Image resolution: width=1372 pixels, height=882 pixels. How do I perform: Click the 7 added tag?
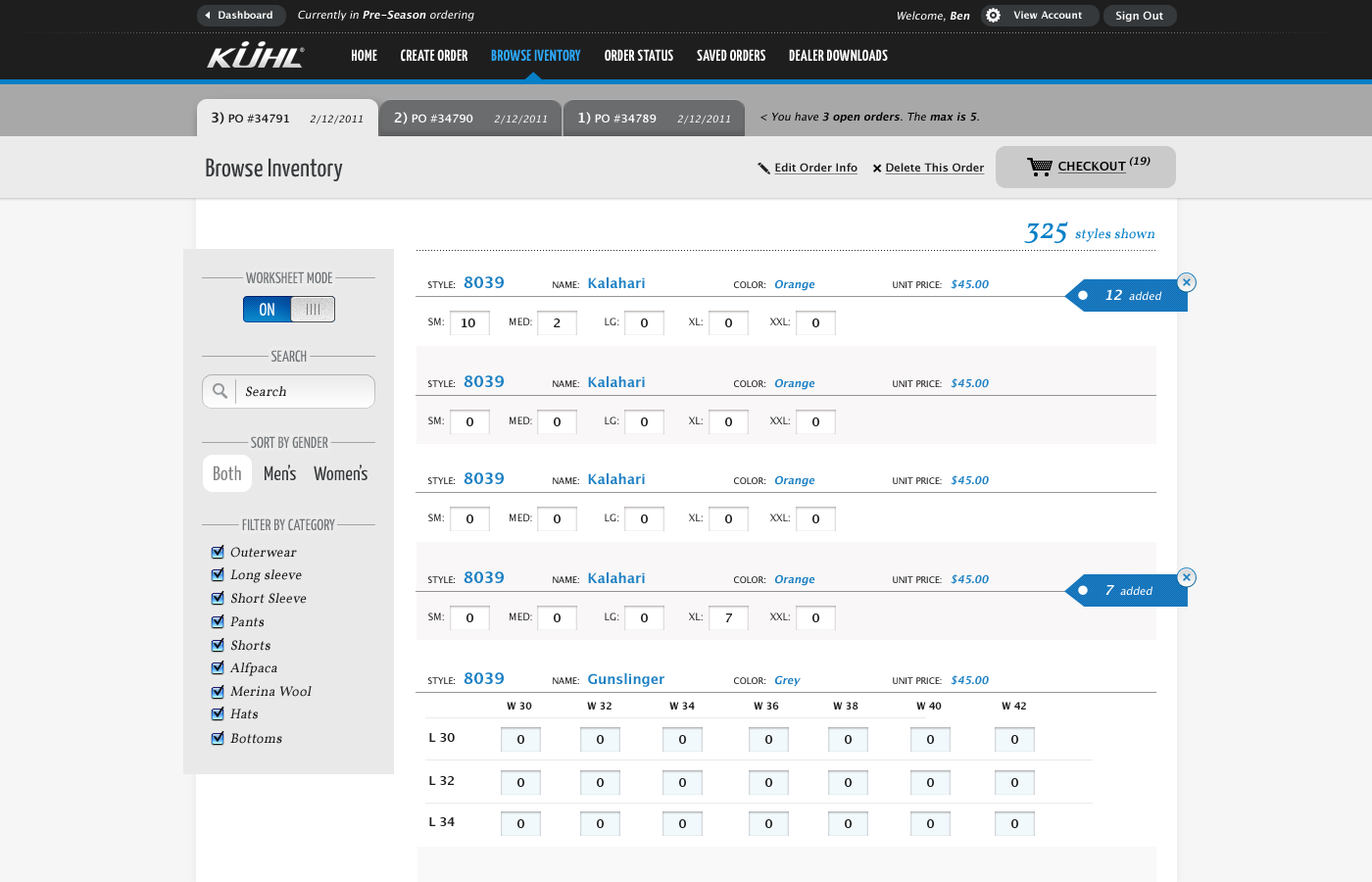click(x=1126, y=591)
